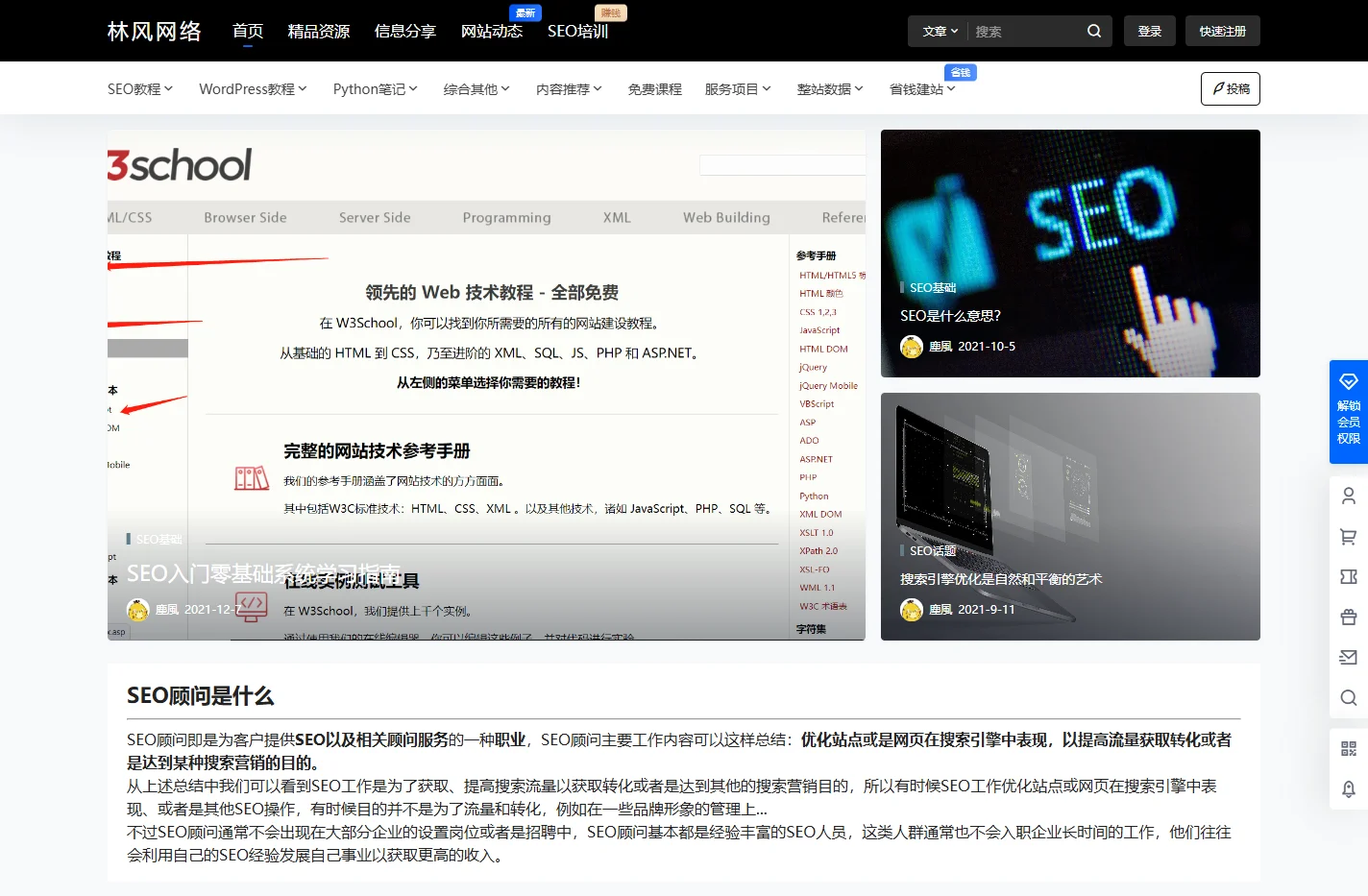1368x896 pixels.
Task: Click the w3school screenshot featured image
Action: (x=486, y=385)
